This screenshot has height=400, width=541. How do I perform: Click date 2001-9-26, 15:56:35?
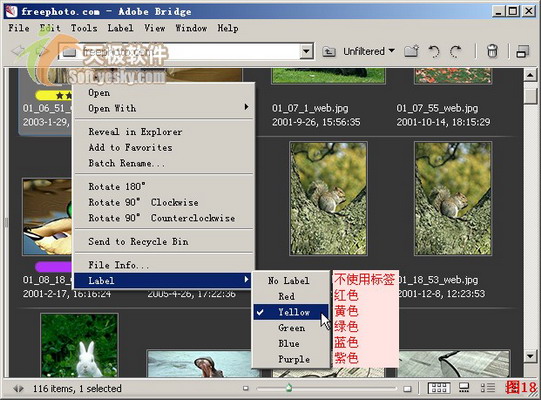pyautogui.click(x=316, y=122)
